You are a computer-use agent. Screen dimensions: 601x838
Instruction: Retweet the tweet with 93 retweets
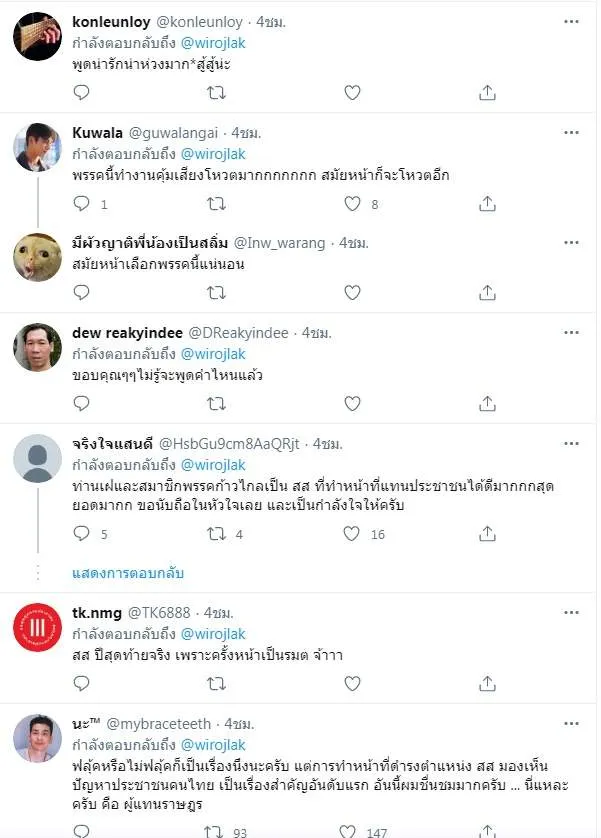tap(215, 830)
